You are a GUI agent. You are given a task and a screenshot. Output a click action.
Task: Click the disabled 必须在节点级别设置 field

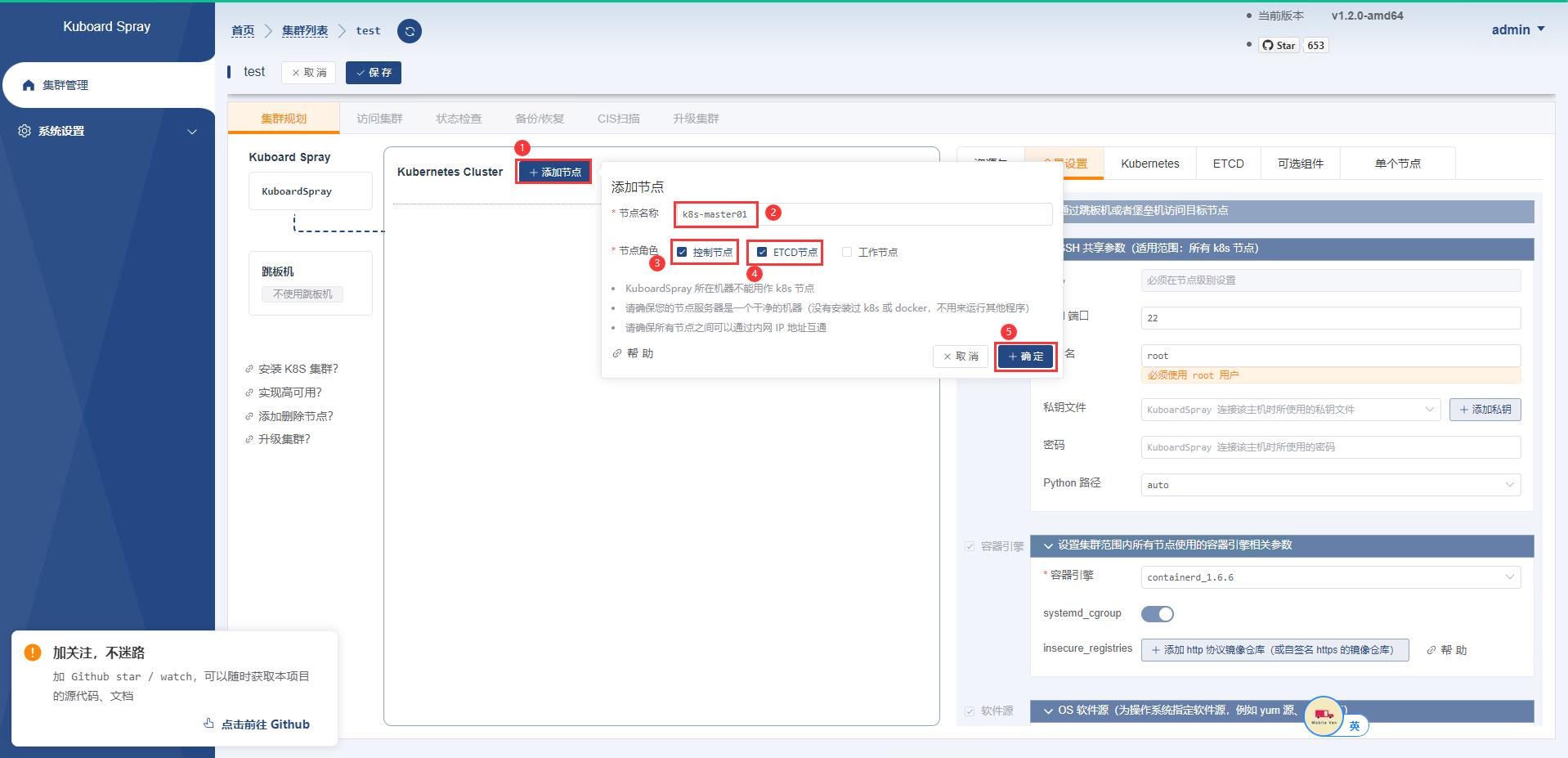(1331, 280)
